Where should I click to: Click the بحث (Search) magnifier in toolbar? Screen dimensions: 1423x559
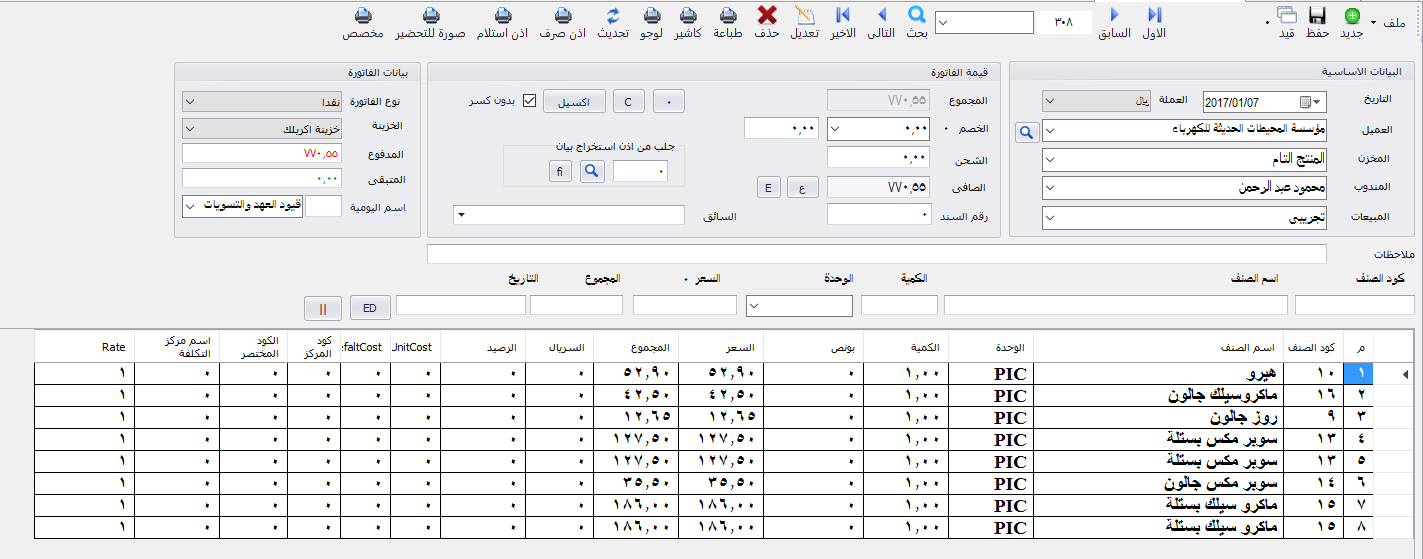coord(917,15)
